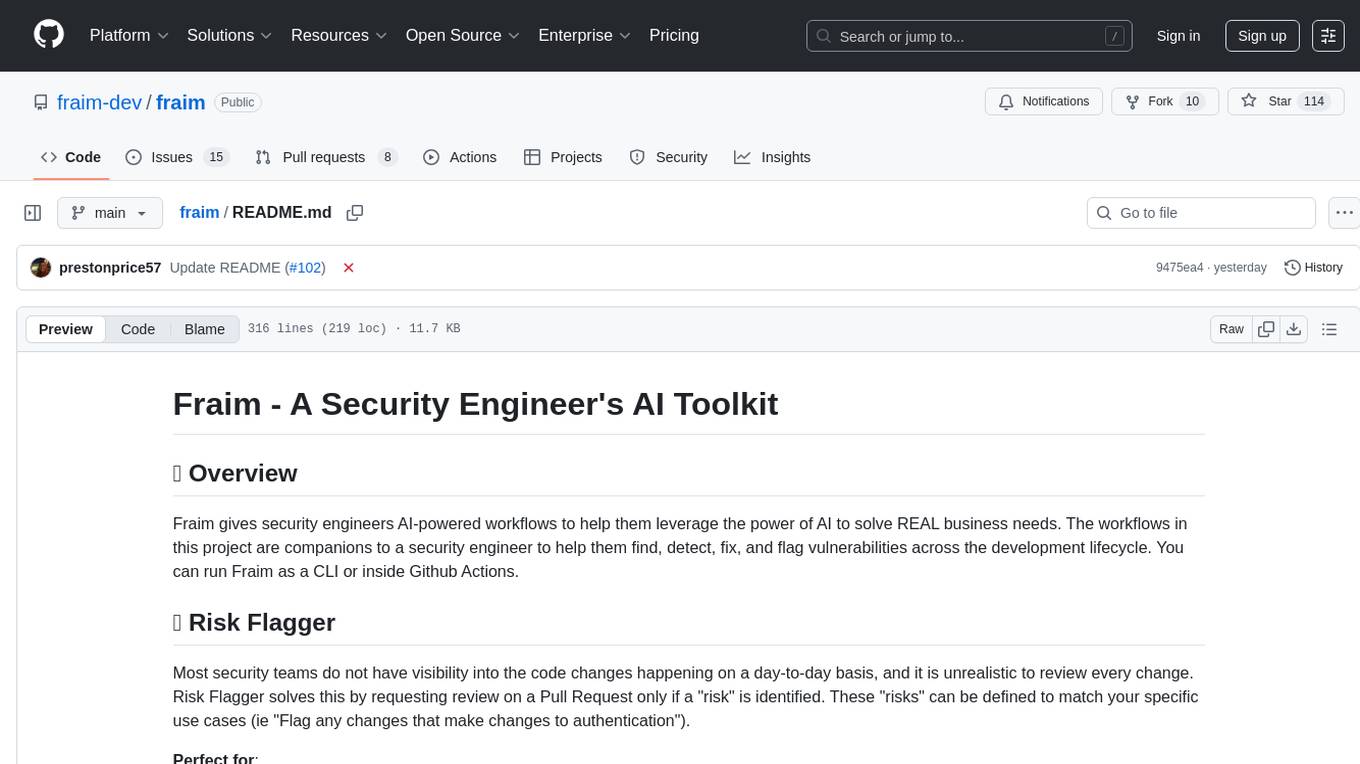
Task: Expand the Resources menu
Action: [339, 35]
